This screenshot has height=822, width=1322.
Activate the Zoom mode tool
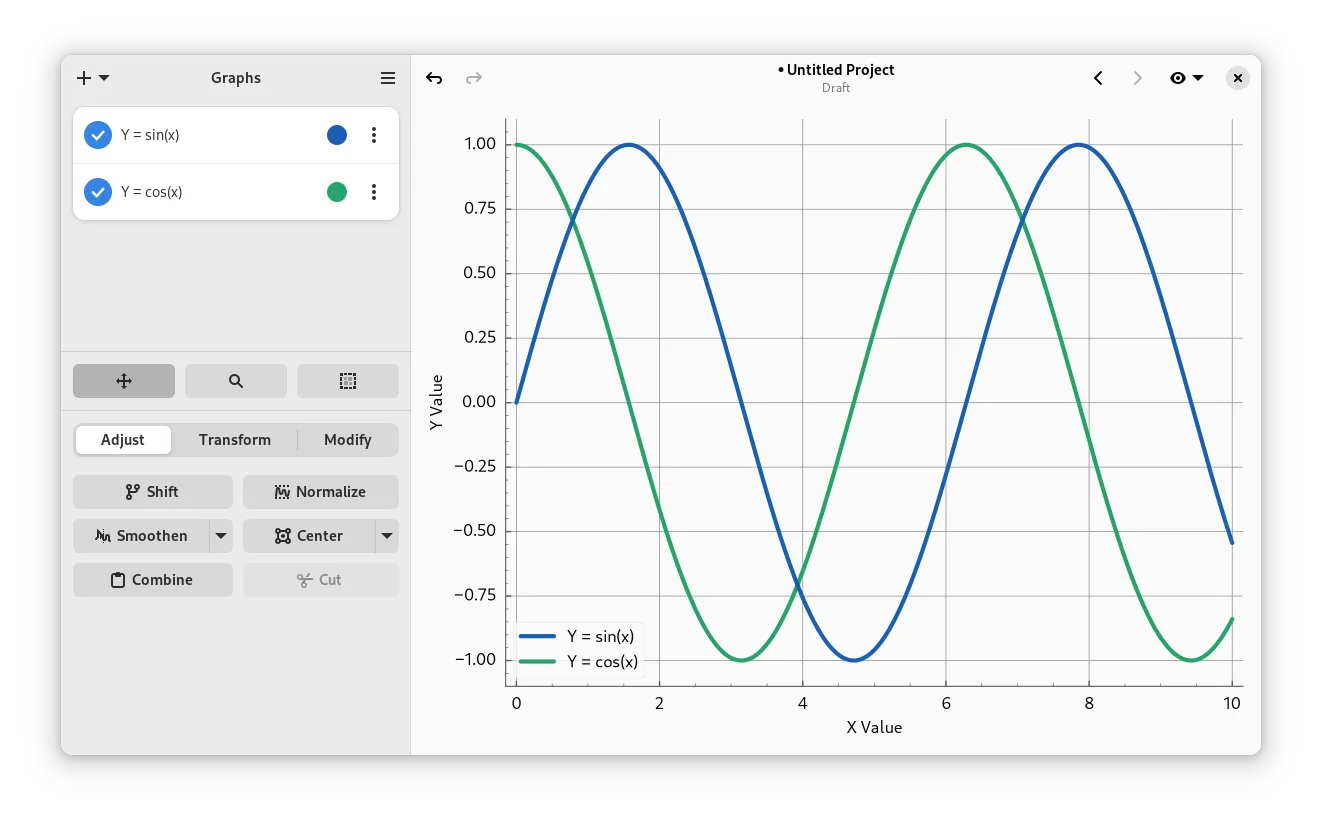tap(236, 381)
